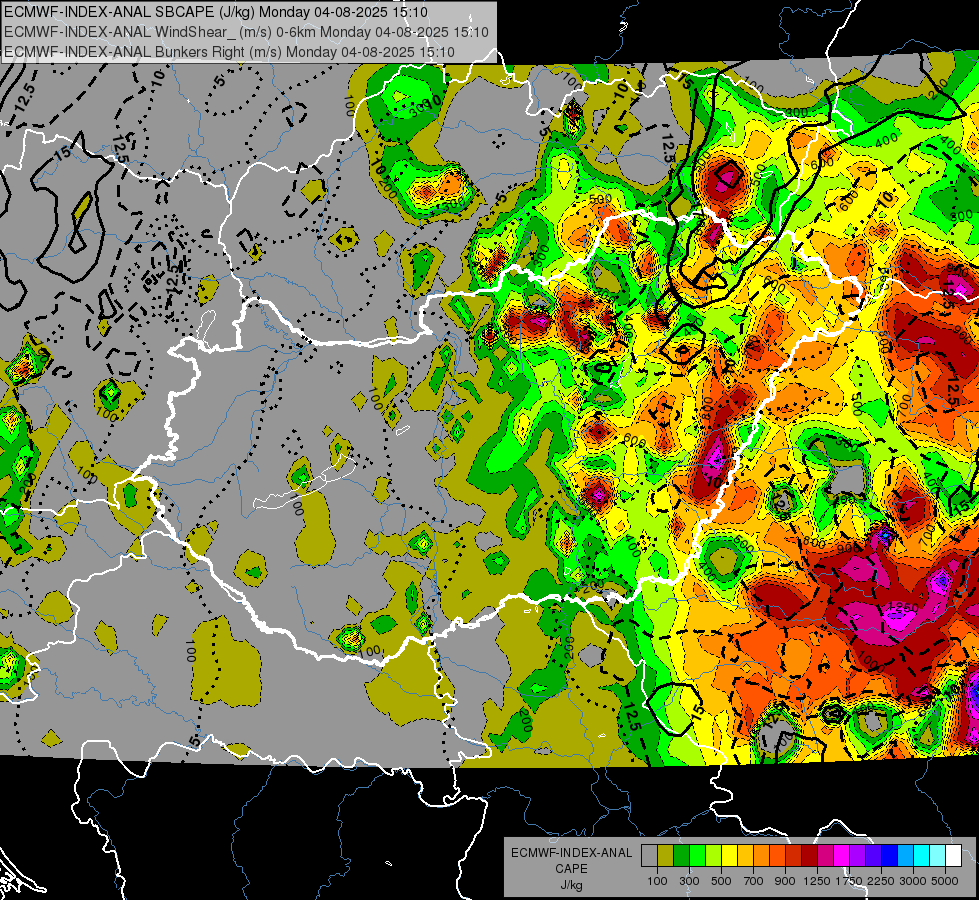Screen dimensions: 979x900
Task: Pick the pale cyan swatch left of 5000
Action: [938, 855]
